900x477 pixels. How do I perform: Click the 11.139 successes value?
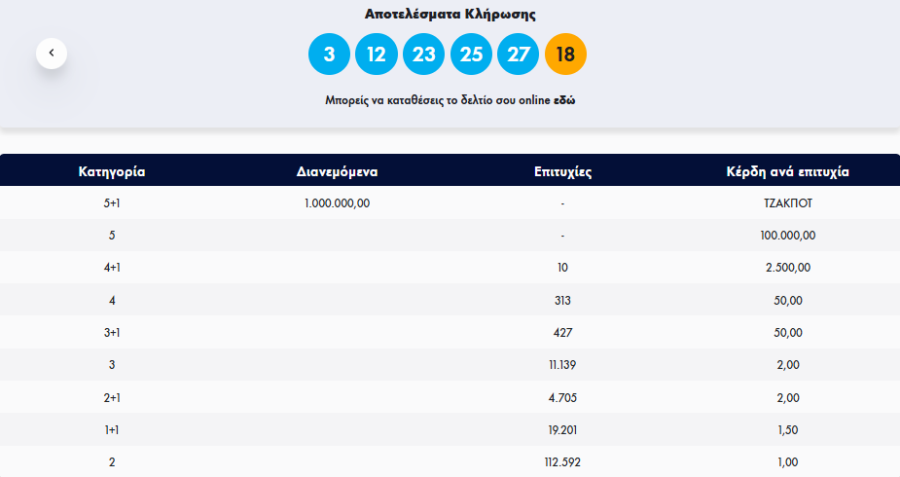(563, 365)
